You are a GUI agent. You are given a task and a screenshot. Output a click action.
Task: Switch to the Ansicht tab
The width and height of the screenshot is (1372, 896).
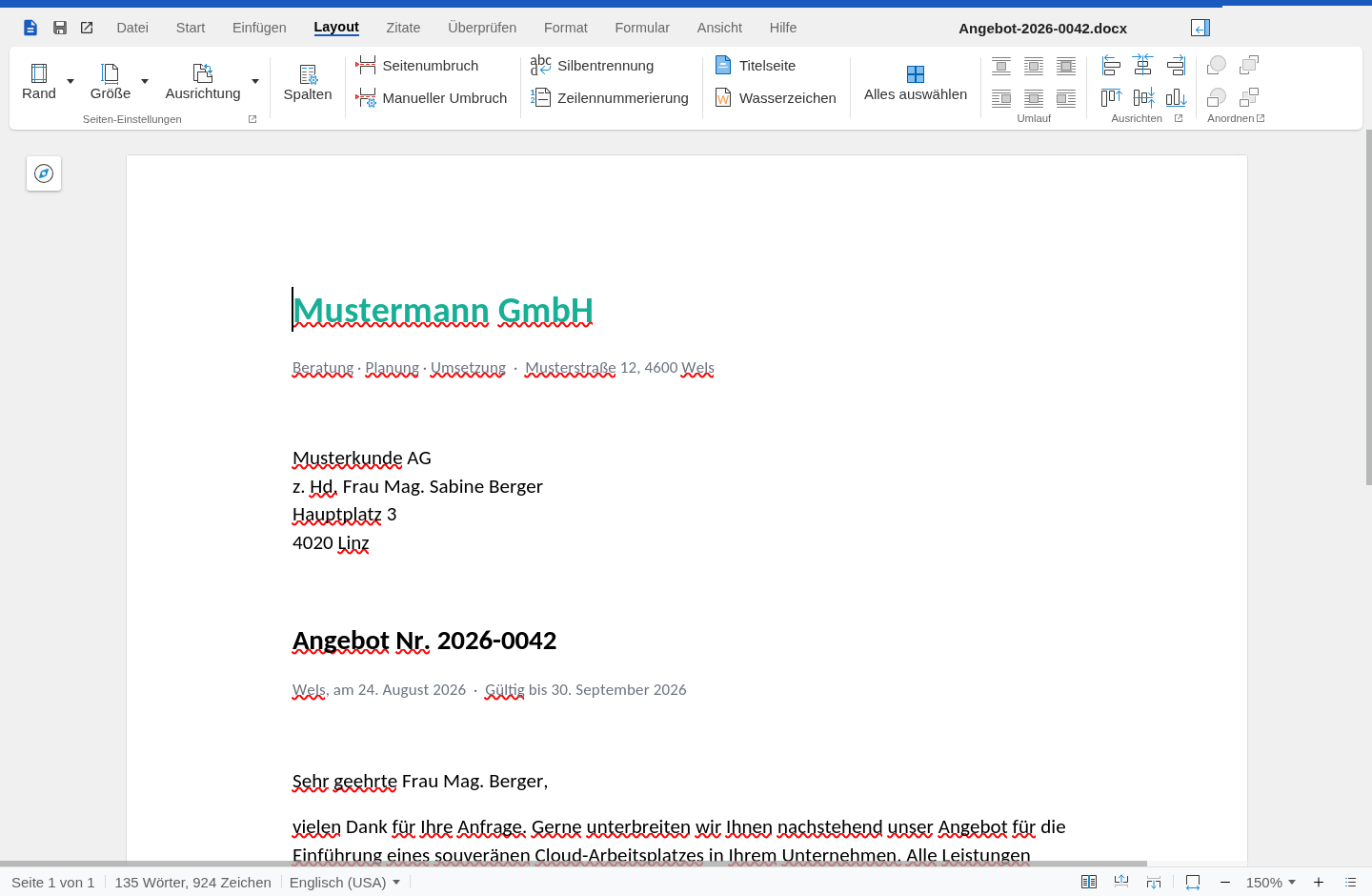click(719, 28)
